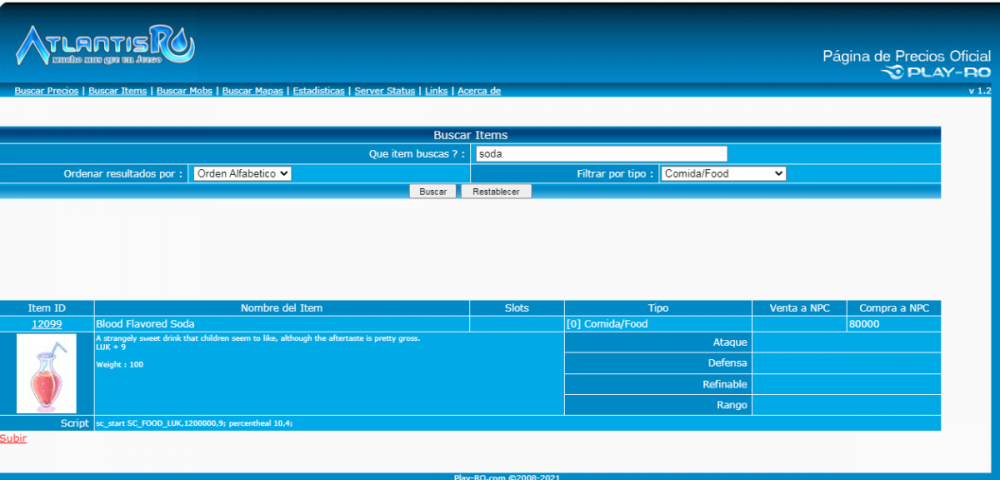The width and height of the screenshot is (1000, 480).
Task: Open the Buscar Items menu link
Action: click(x=118, y=91)
